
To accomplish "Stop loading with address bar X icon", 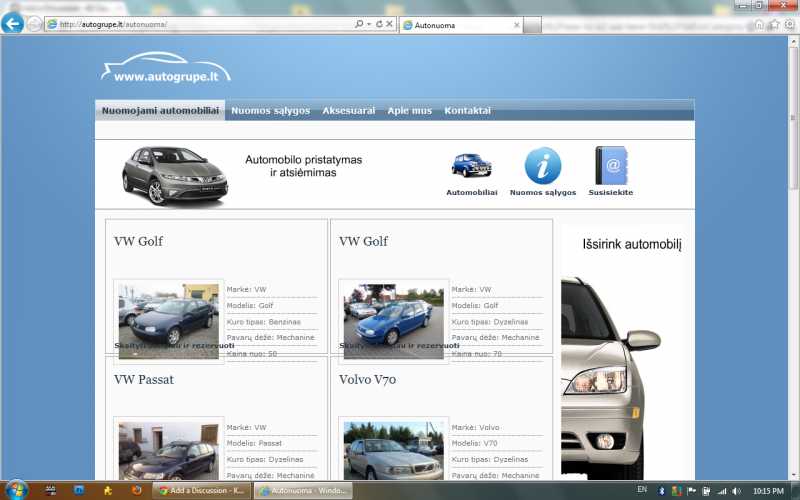I will (389, 24).
